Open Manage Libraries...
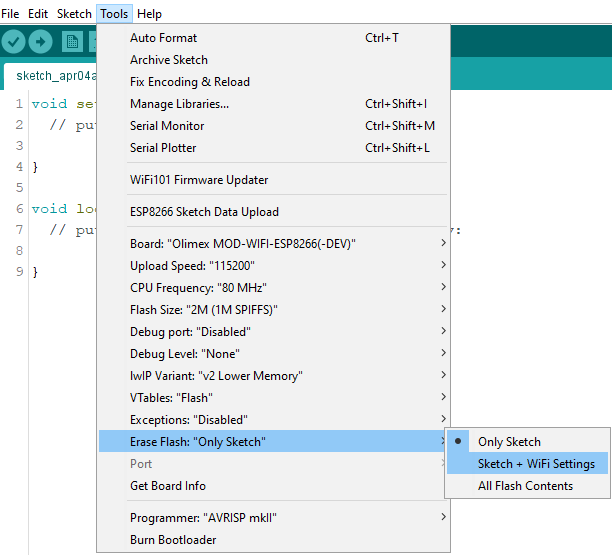This screenshot has height=555, width=612. point(179,104)
